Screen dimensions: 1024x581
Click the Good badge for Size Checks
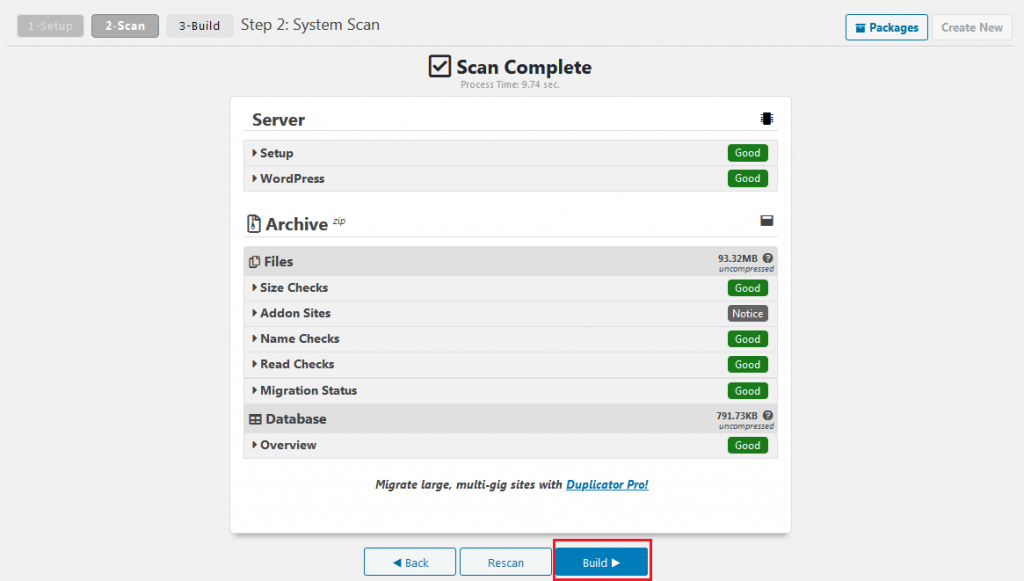pyautogui.click(x=748, y=288)
